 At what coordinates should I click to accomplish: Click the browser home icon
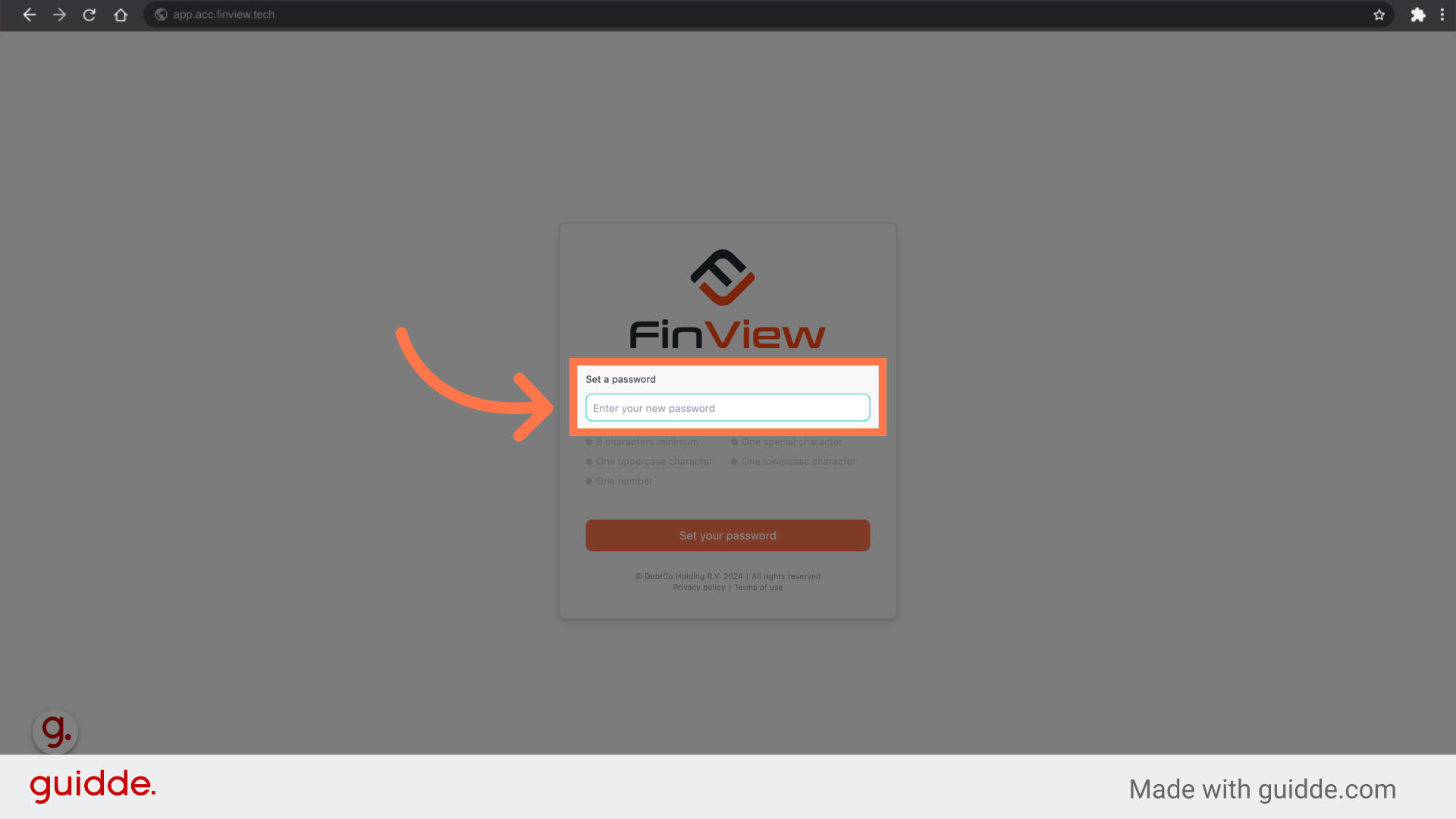point(120,15)
